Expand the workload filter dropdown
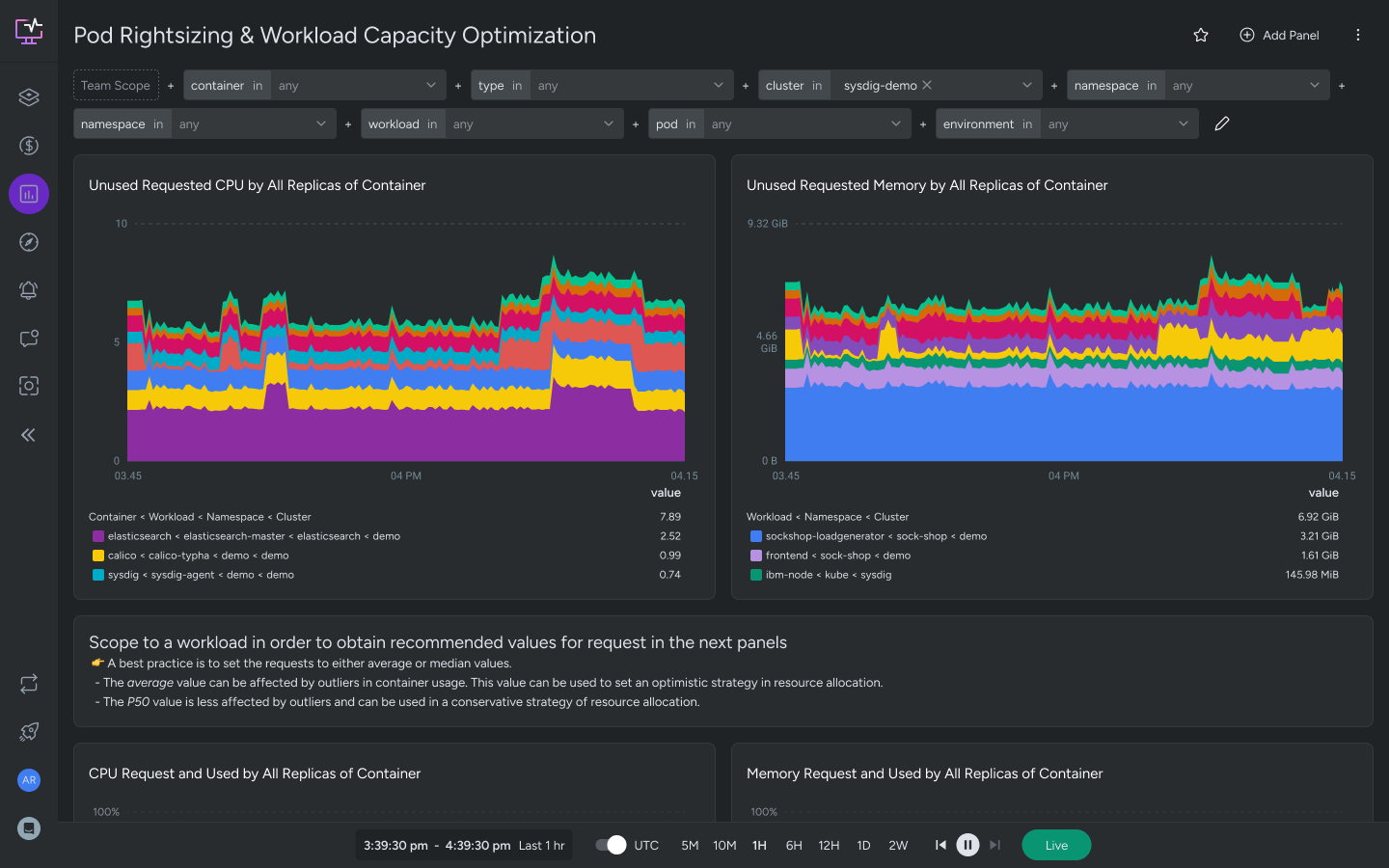The image size is (1389, 868). (608, 123)
